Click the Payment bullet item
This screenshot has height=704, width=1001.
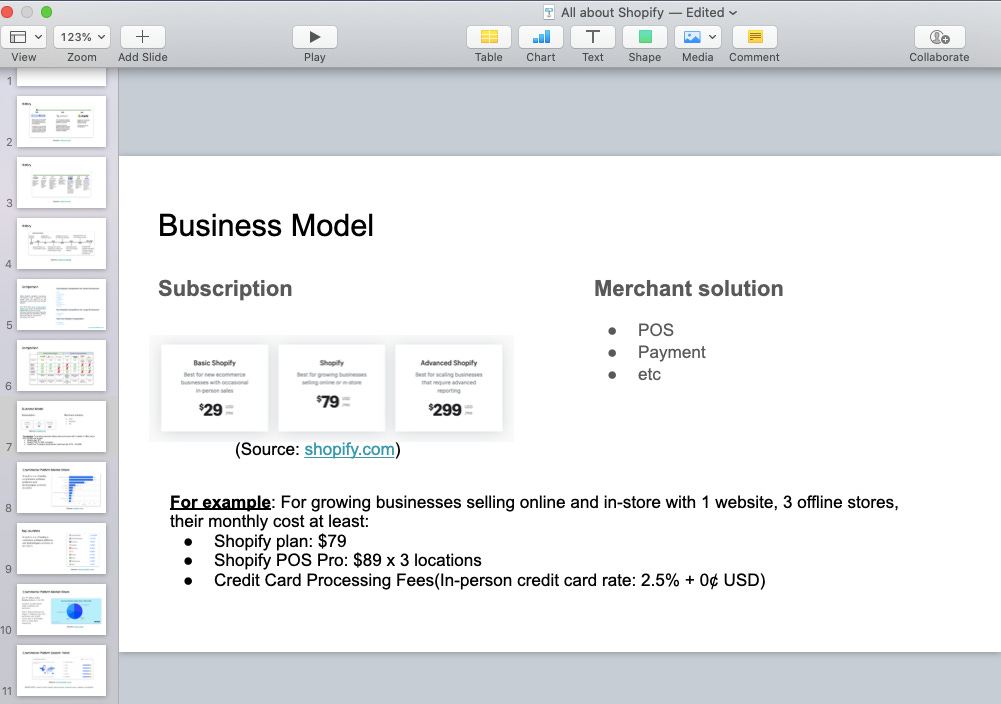tap(672, 352)
